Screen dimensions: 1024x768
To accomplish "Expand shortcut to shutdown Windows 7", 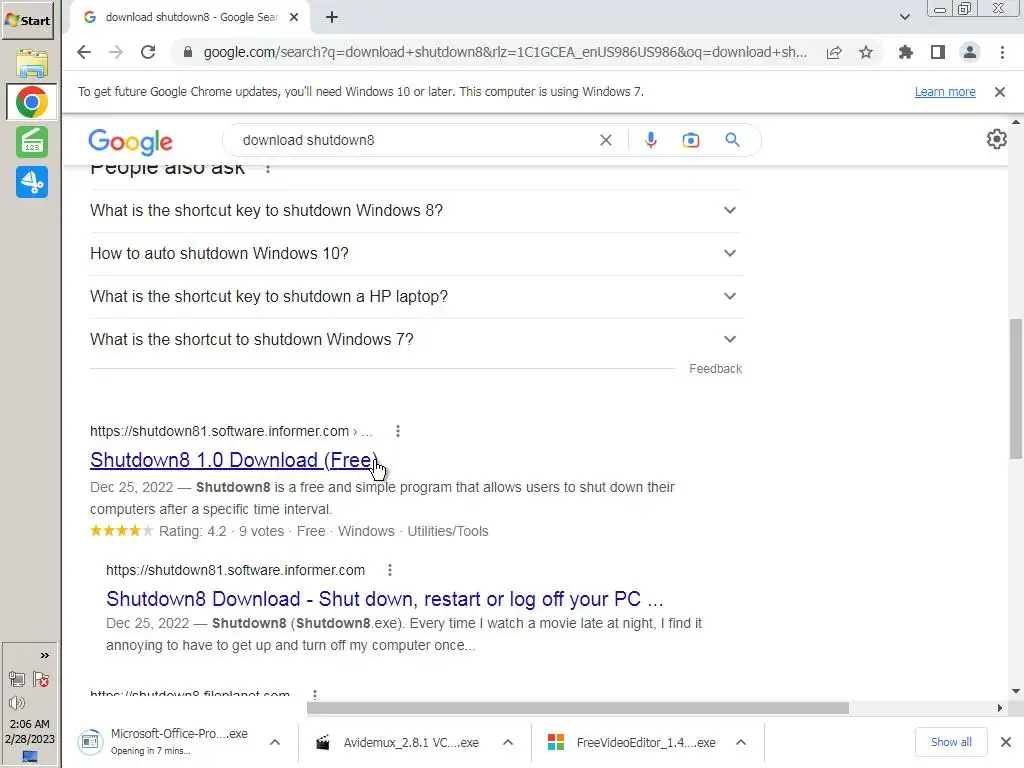I will pos(415,340).
